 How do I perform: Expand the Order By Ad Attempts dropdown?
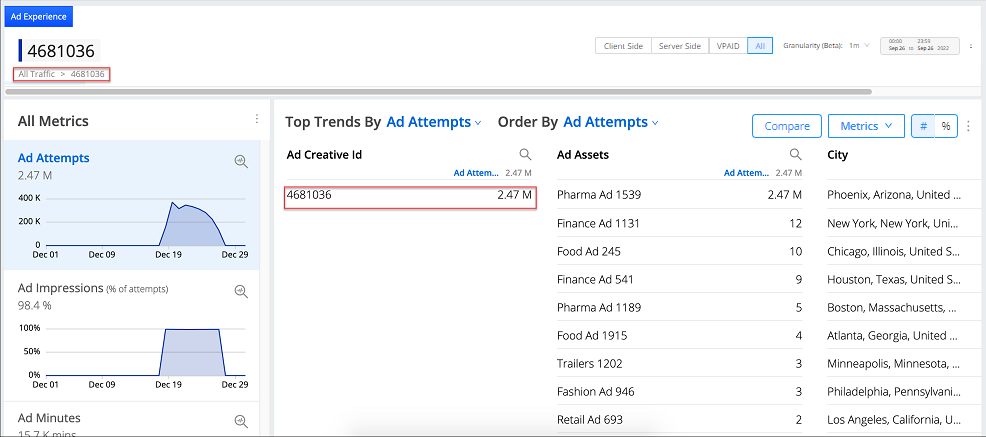(x=610, y=122)
